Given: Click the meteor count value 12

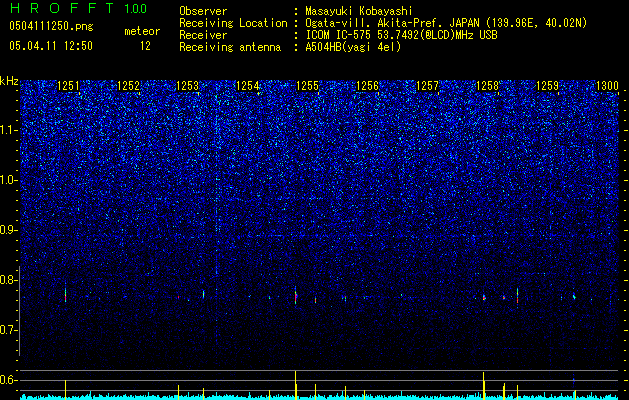Looking at the screenshot, I should (145, 46).
